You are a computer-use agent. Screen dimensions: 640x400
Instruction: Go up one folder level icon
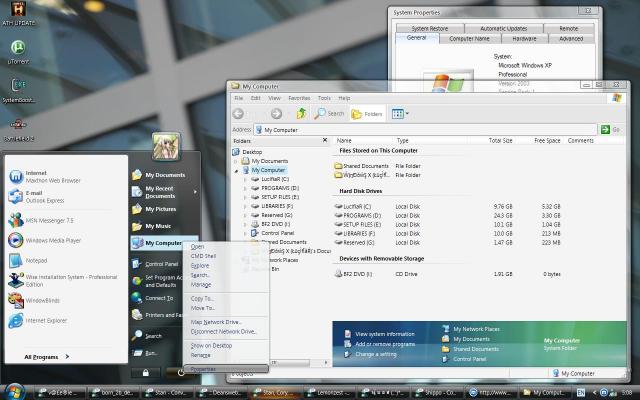point(302,113)
